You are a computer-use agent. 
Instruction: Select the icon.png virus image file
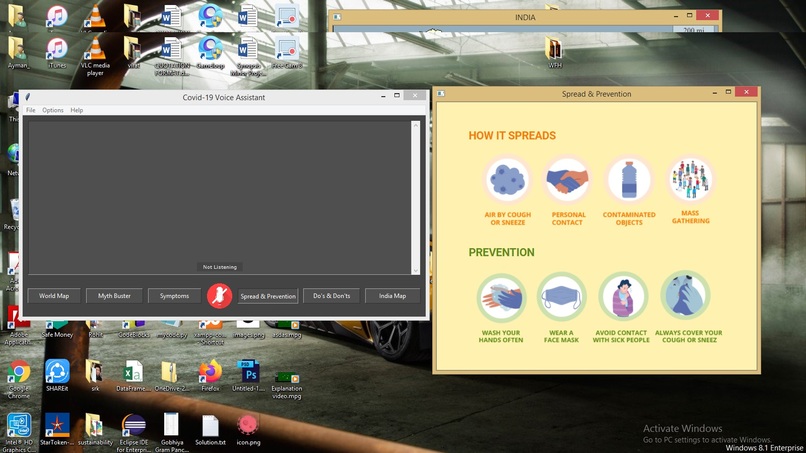[248, 429]
